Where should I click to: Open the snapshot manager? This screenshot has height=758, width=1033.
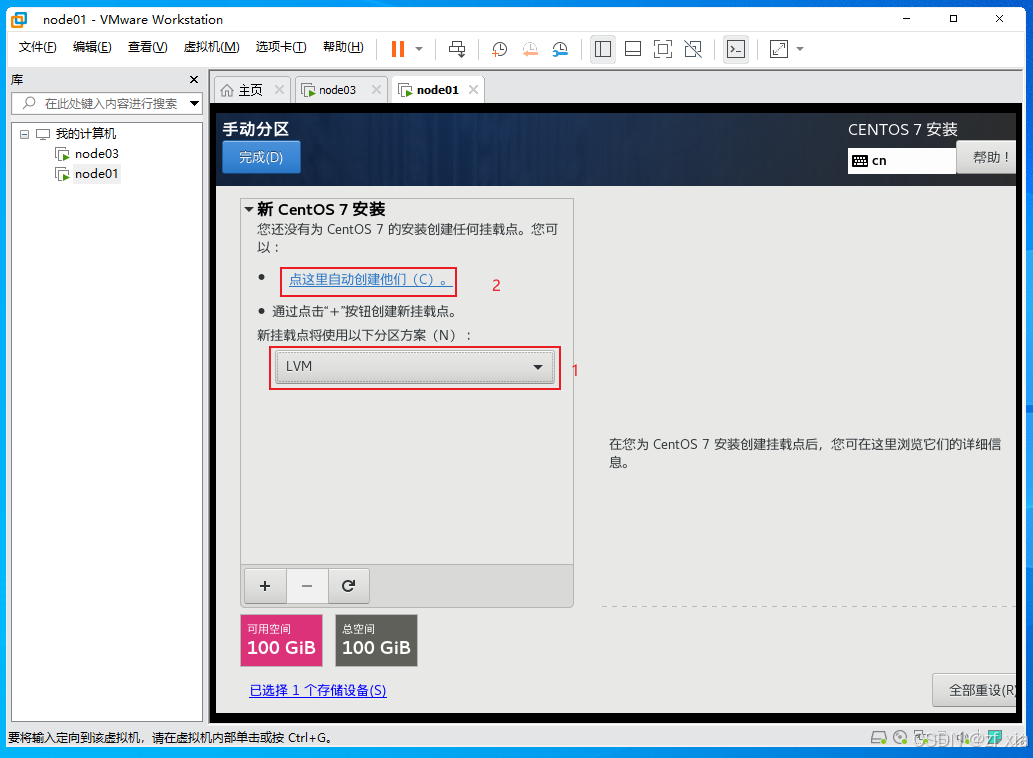coord(560,49)
